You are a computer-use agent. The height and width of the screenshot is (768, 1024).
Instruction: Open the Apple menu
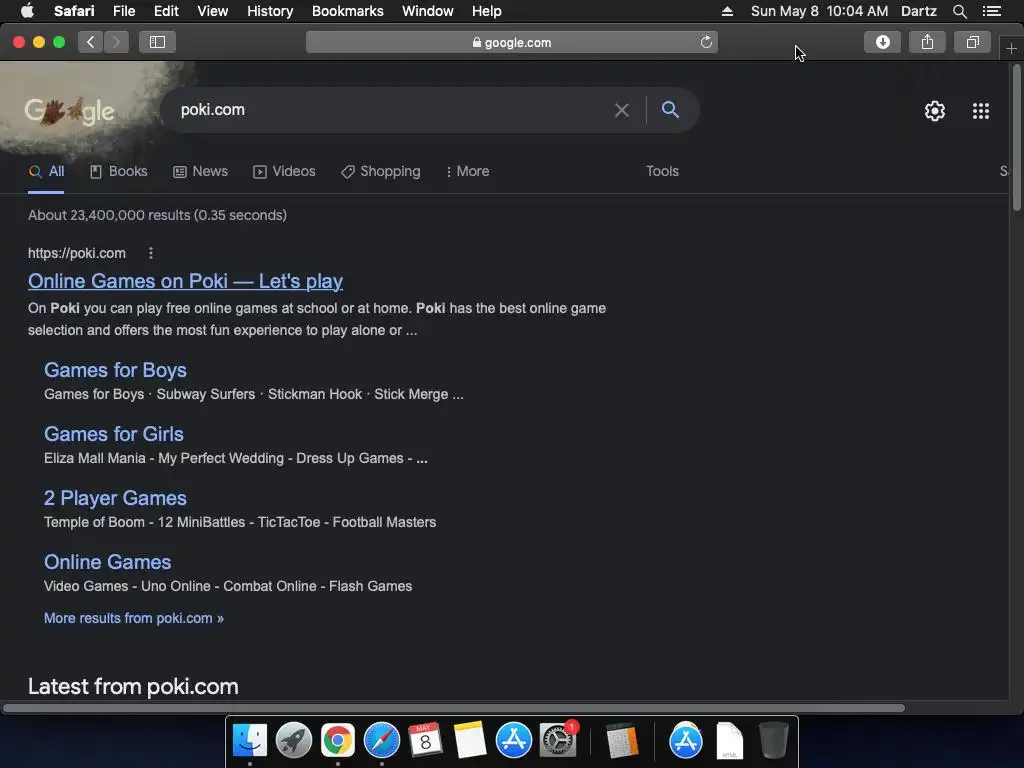point(27,11)
